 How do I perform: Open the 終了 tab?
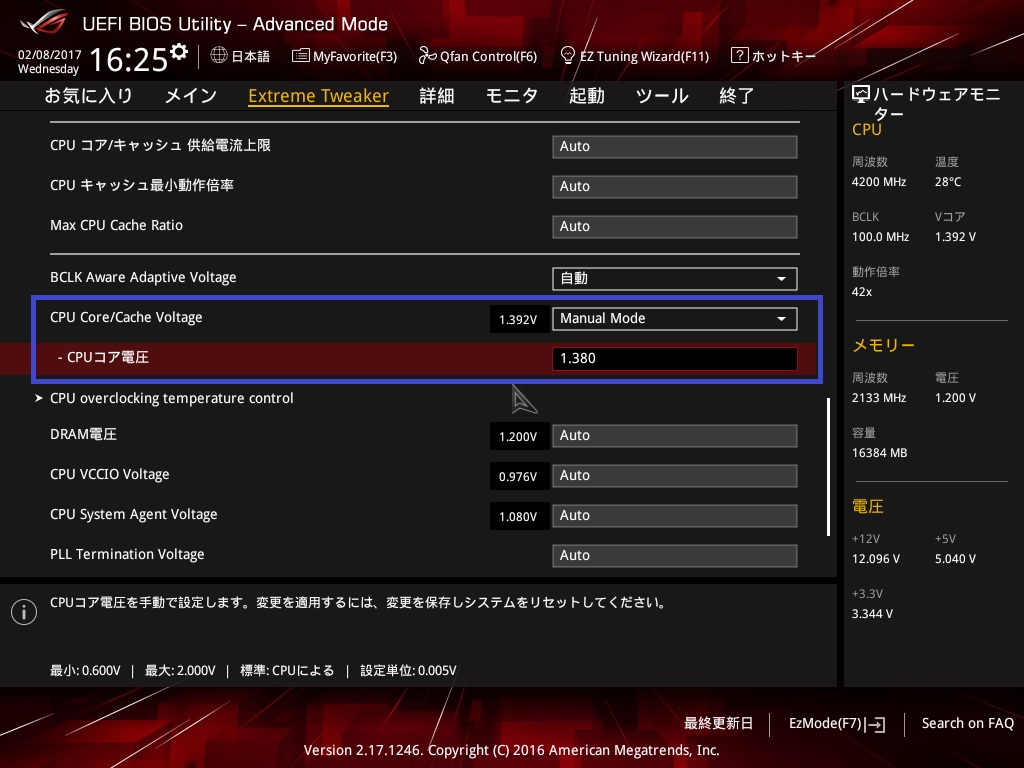pyautogui.click(x=737, y=96)
